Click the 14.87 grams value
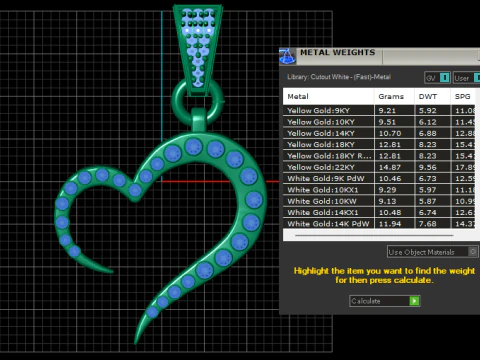The image size is (480, 360). (x=390, y=167)
